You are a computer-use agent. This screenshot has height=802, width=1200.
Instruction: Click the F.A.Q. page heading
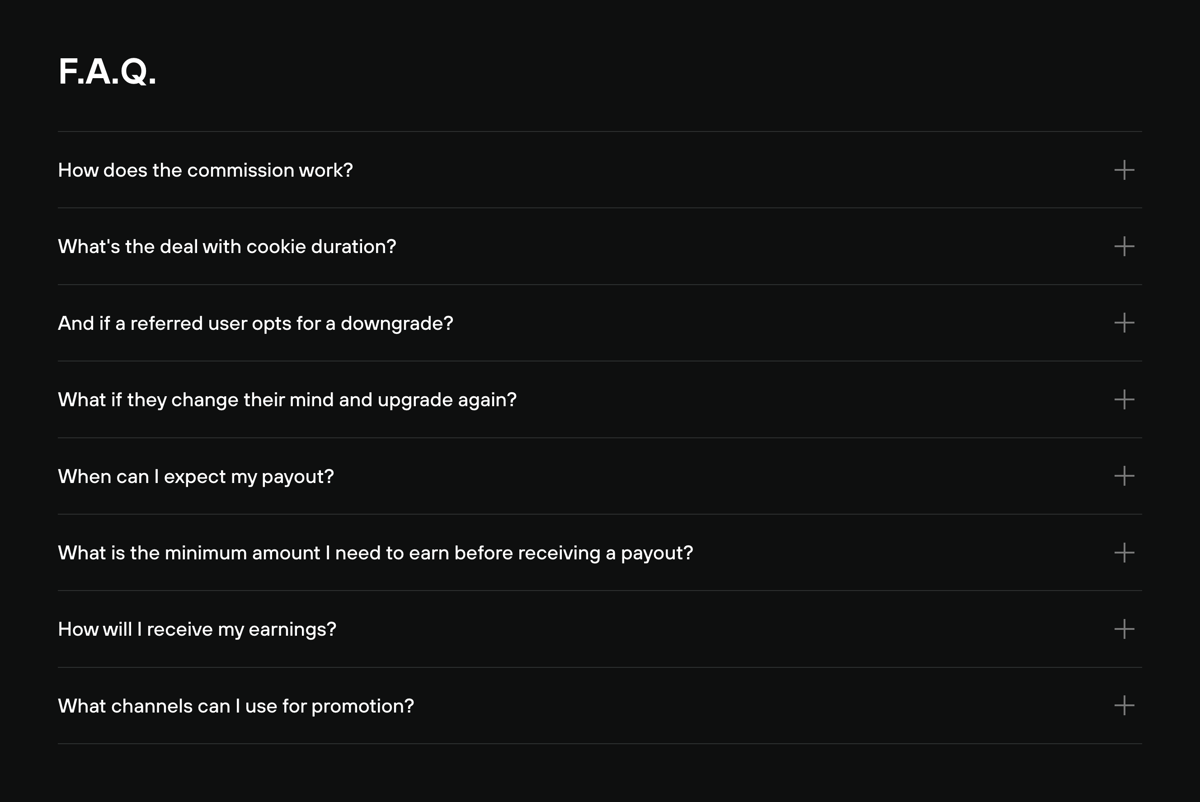(108, 71)
